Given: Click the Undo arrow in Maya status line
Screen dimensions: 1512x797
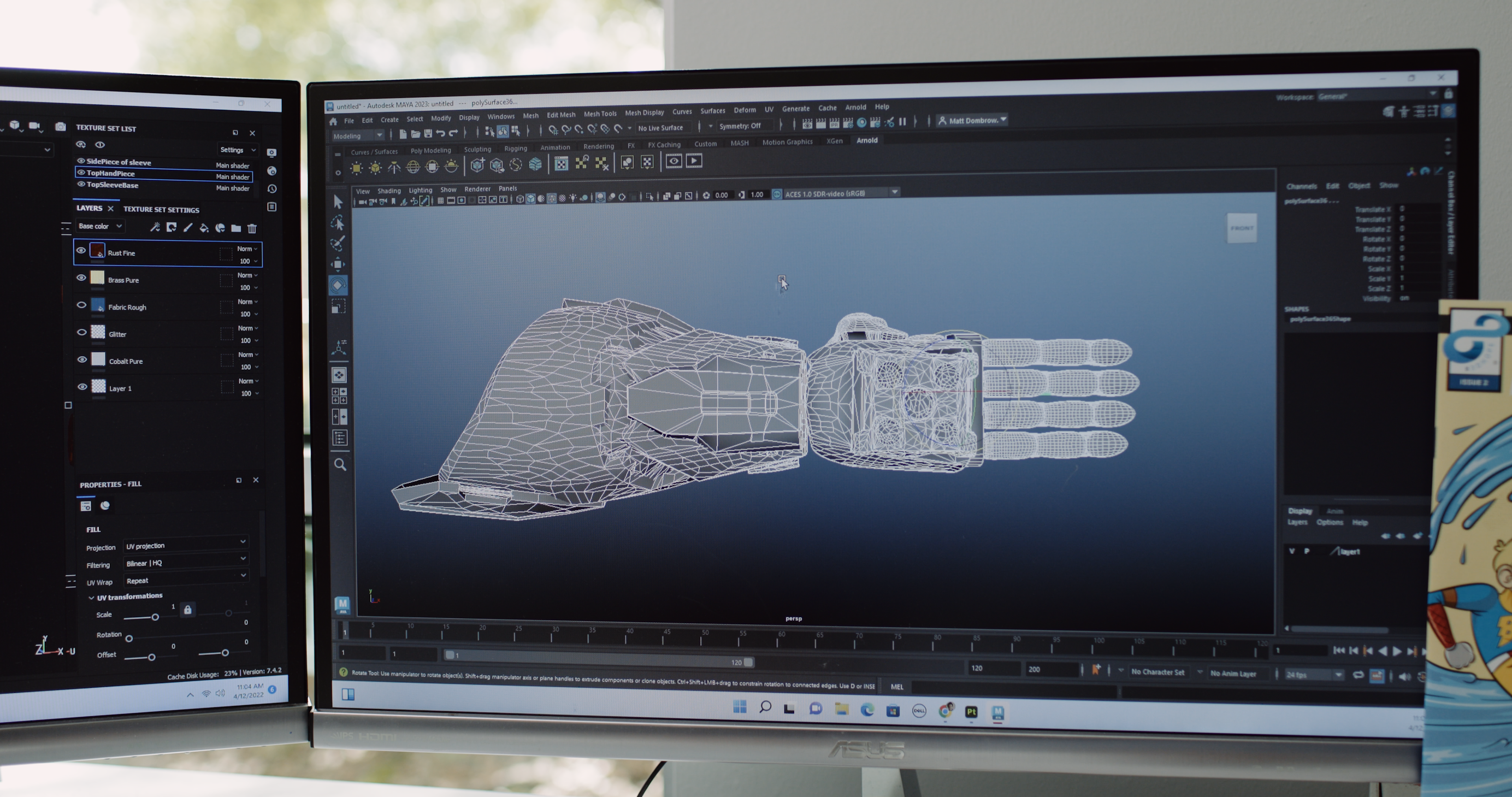Looking at the screenshot, I should click(x=441, y=134).
